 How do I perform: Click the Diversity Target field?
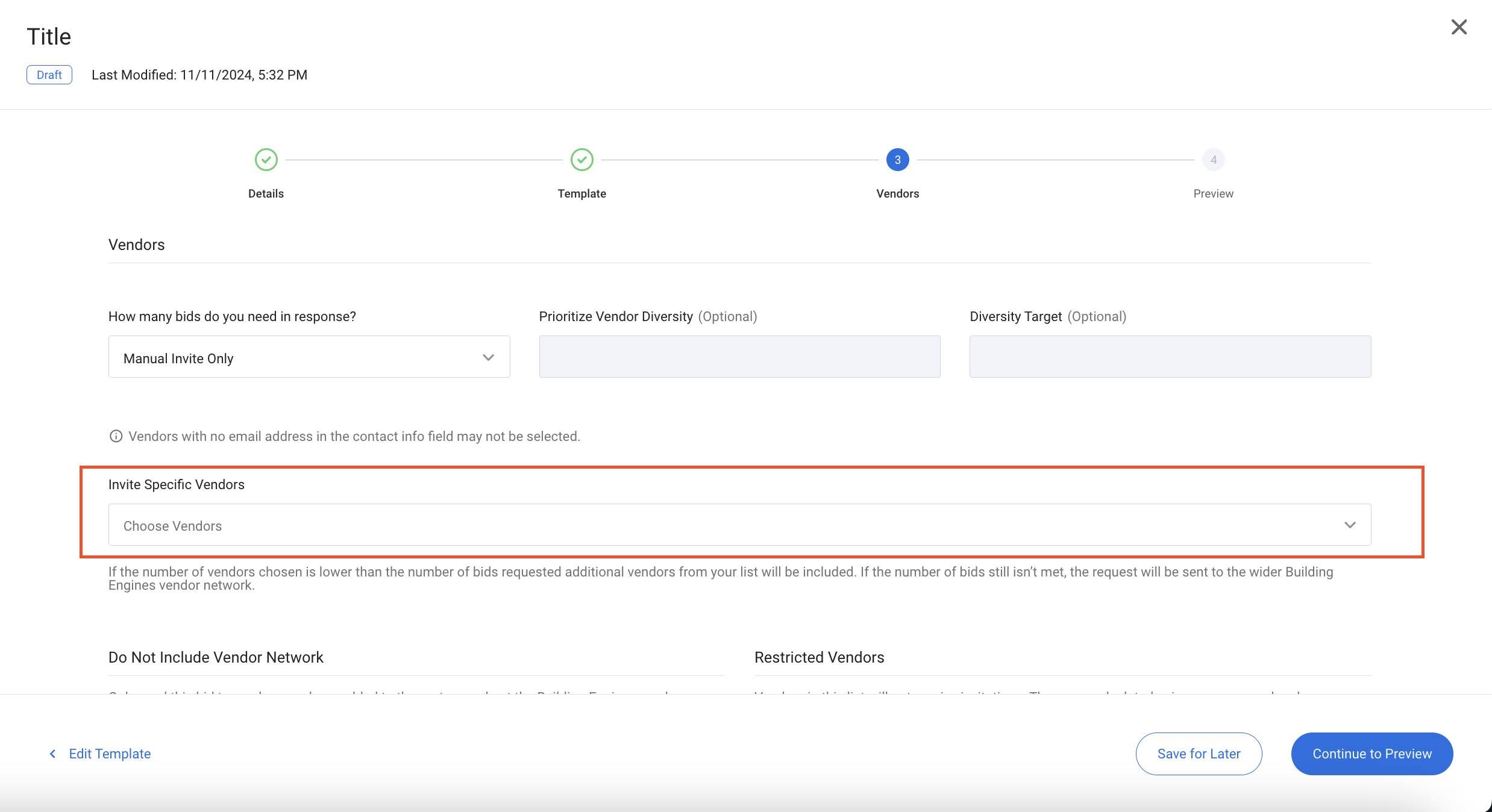pos(1170,357)
